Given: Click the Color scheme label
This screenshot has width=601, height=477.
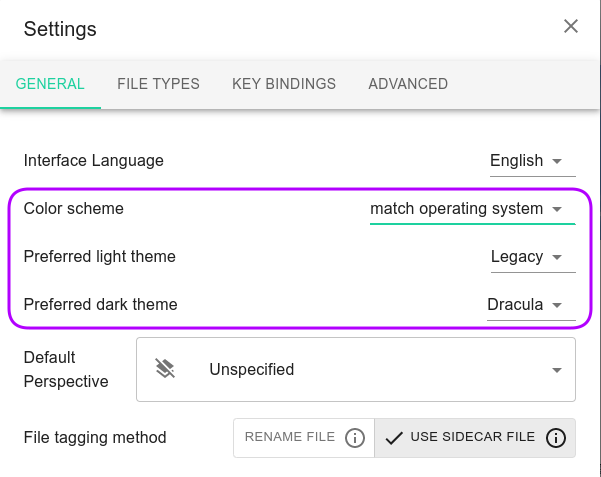Looking at the screenshot, I should [x=74, y=209].
